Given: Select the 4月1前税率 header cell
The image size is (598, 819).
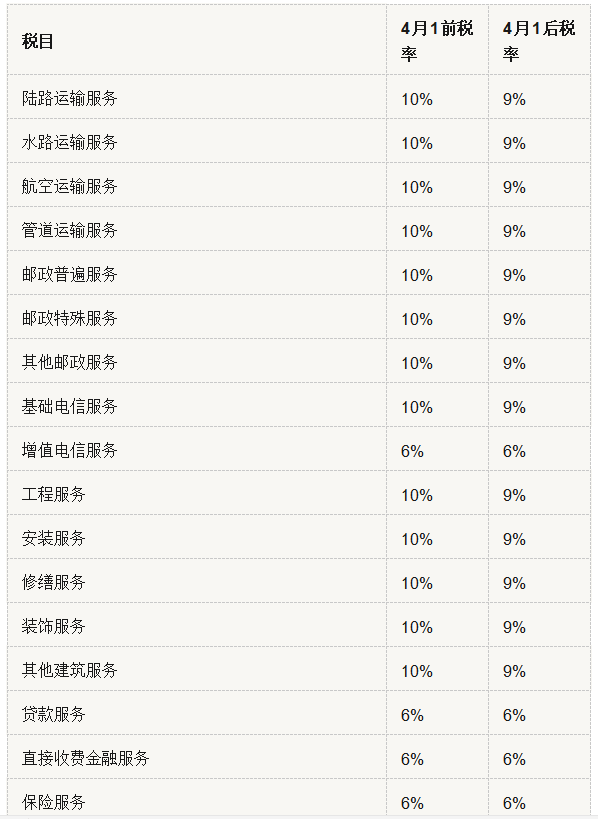Looking at the screenshot, I should (x=437, y=41).
